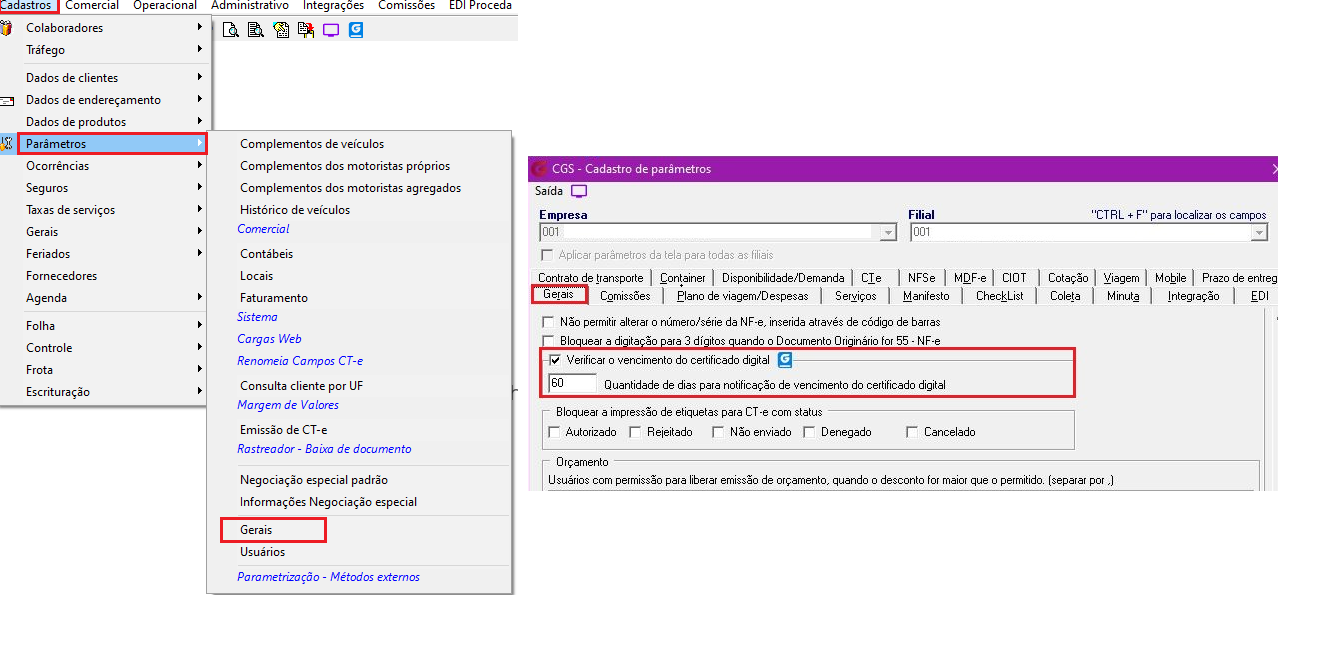Image resolution: width=1317 pixels, height=663 pixels.
Task: Choose Negociação especial padrão
Action: point(314,480)
